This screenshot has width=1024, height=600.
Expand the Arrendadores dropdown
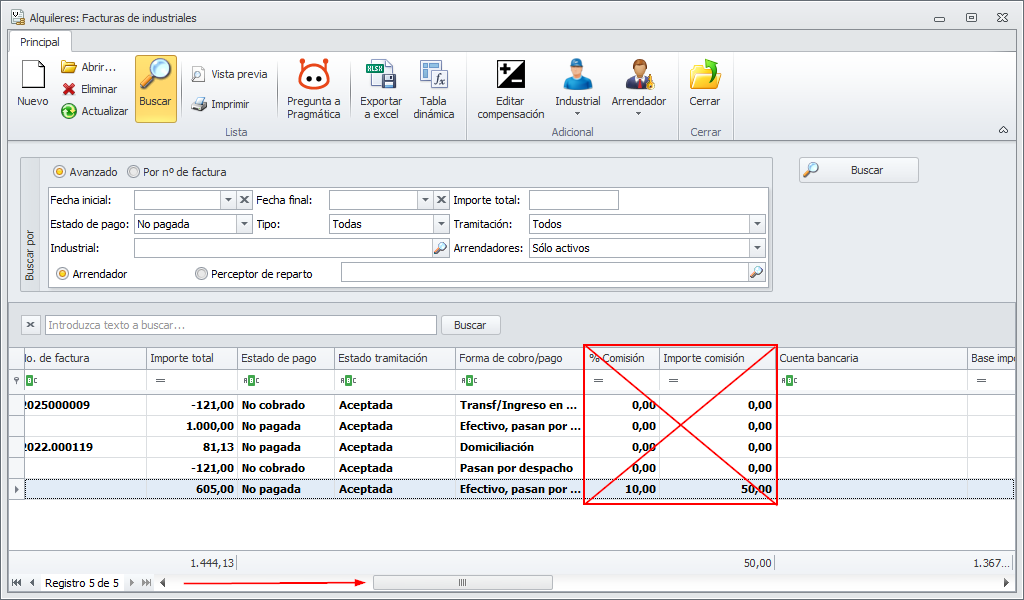point(757,248)
